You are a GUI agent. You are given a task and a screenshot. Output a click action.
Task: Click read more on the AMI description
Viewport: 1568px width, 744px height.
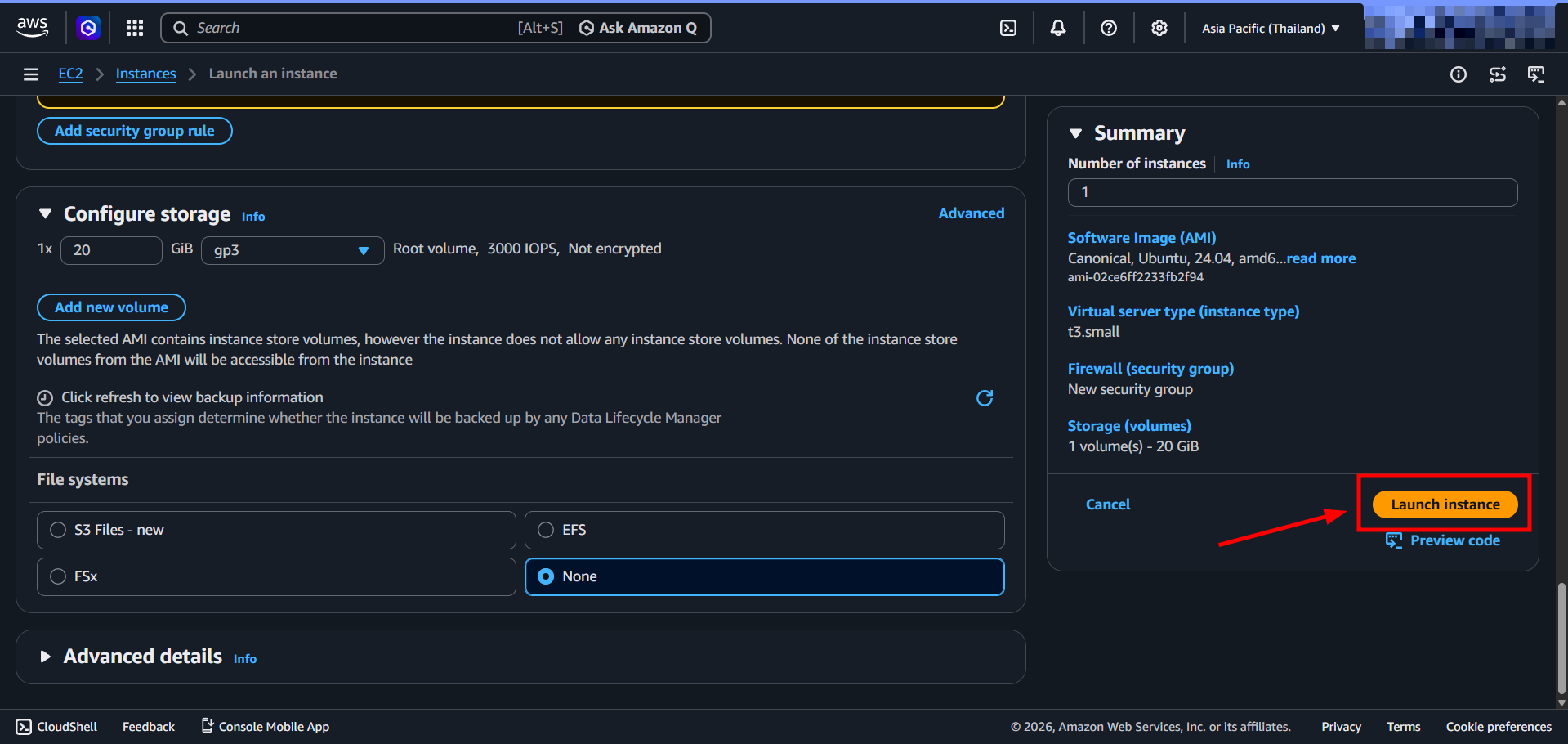tap(1321, 258)
